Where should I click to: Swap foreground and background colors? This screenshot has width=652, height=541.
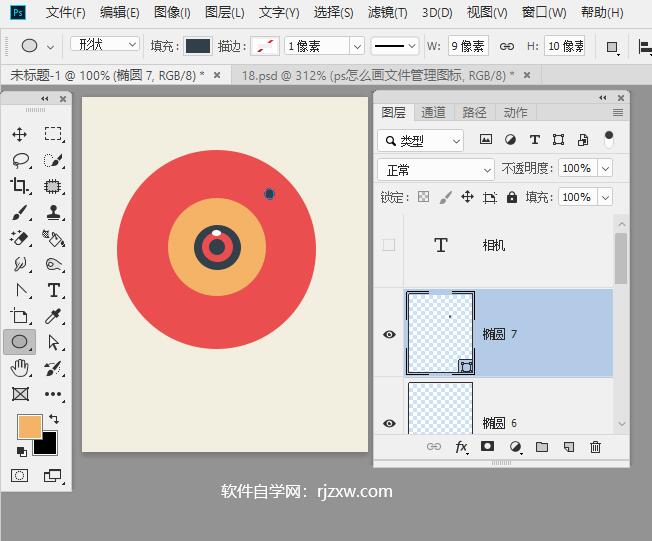pyautogui.click(x=54, y=418)
